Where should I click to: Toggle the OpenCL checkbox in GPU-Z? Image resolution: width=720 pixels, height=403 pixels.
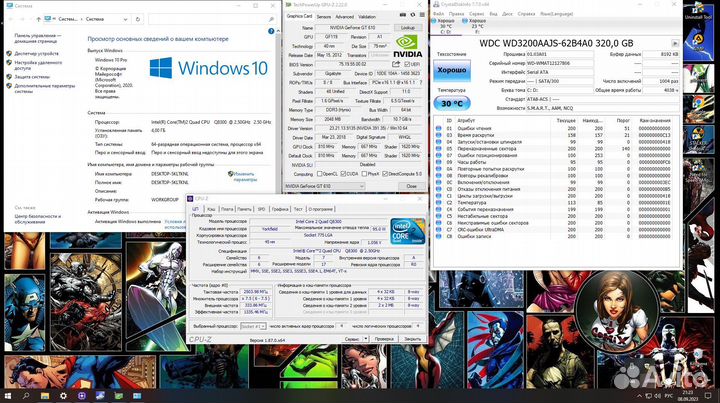[x=320, y=174]
